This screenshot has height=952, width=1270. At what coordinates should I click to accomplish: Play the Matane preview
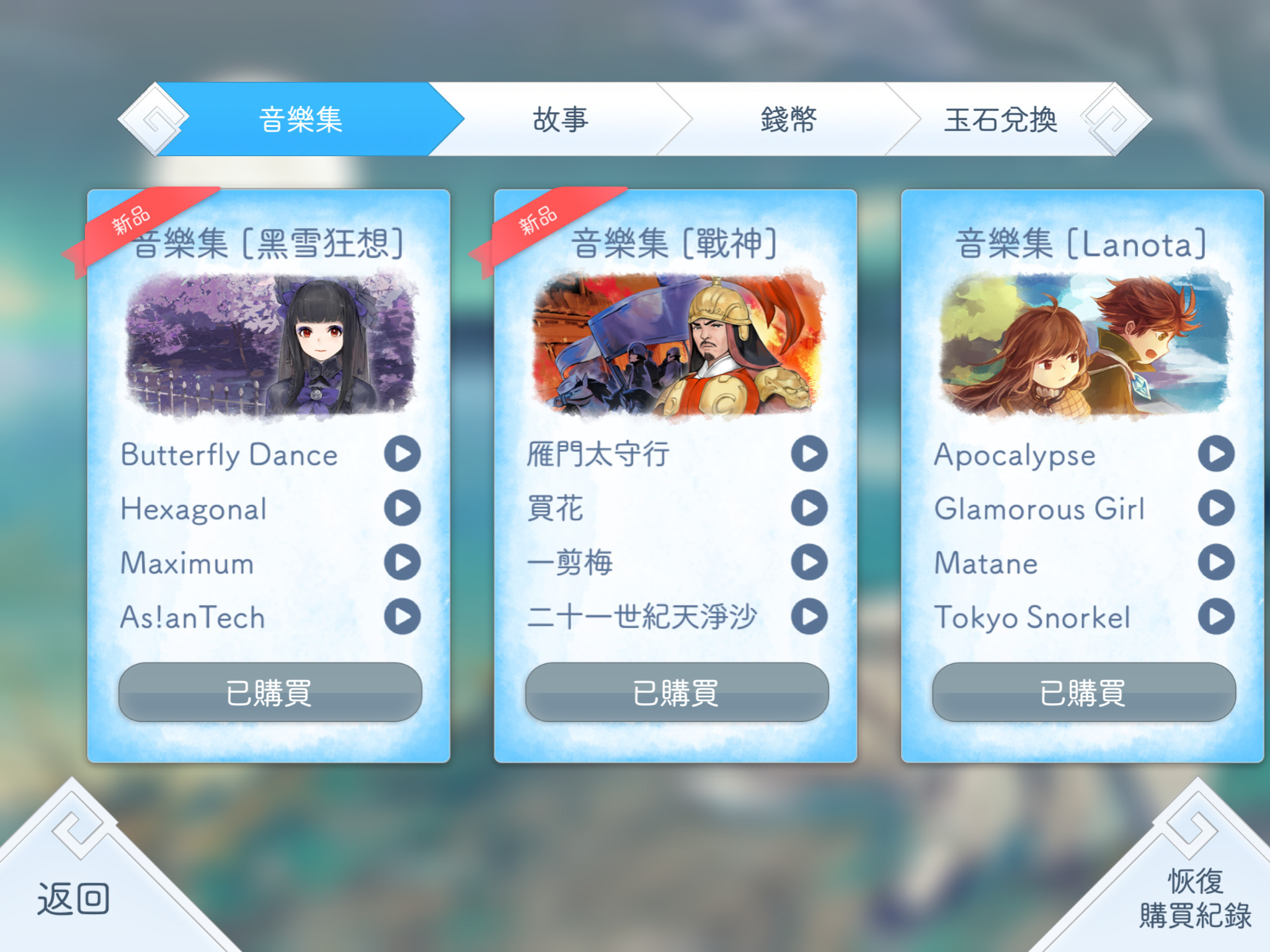(x=1216, y=562)
